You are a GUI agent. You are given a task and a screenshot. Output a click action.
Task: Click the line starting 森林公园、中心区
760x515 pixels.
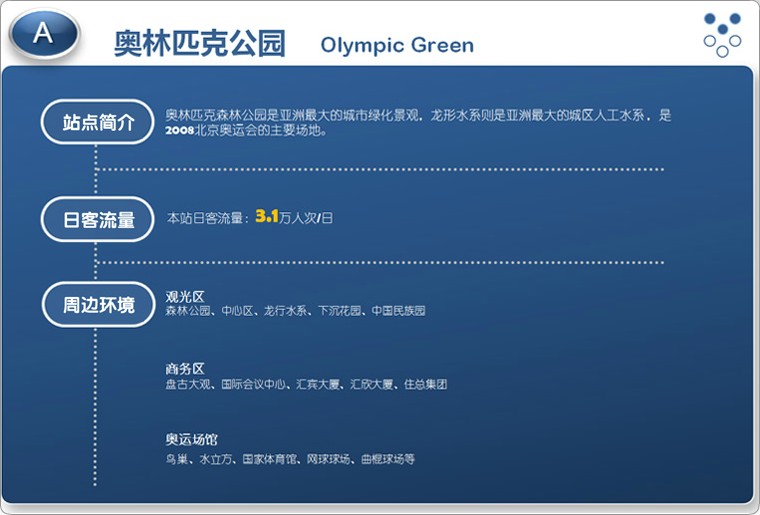(x=295, y=311)
